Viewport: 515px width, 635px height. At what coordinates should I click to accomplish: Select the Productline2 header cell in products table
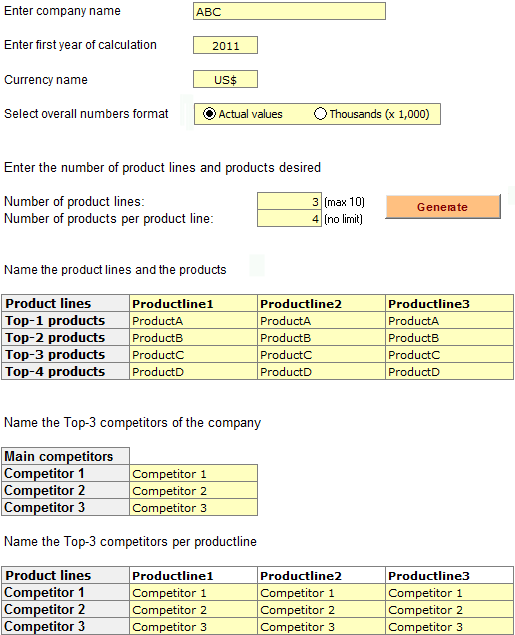pyautogui.click(x=321, y=303)
